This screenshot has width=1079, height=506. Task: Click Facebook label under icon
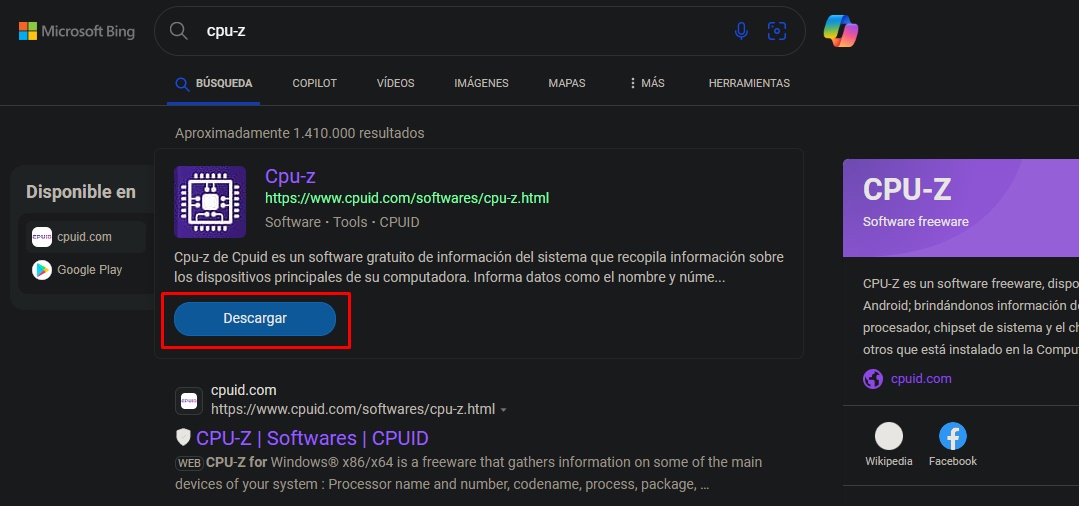(953, 461)
